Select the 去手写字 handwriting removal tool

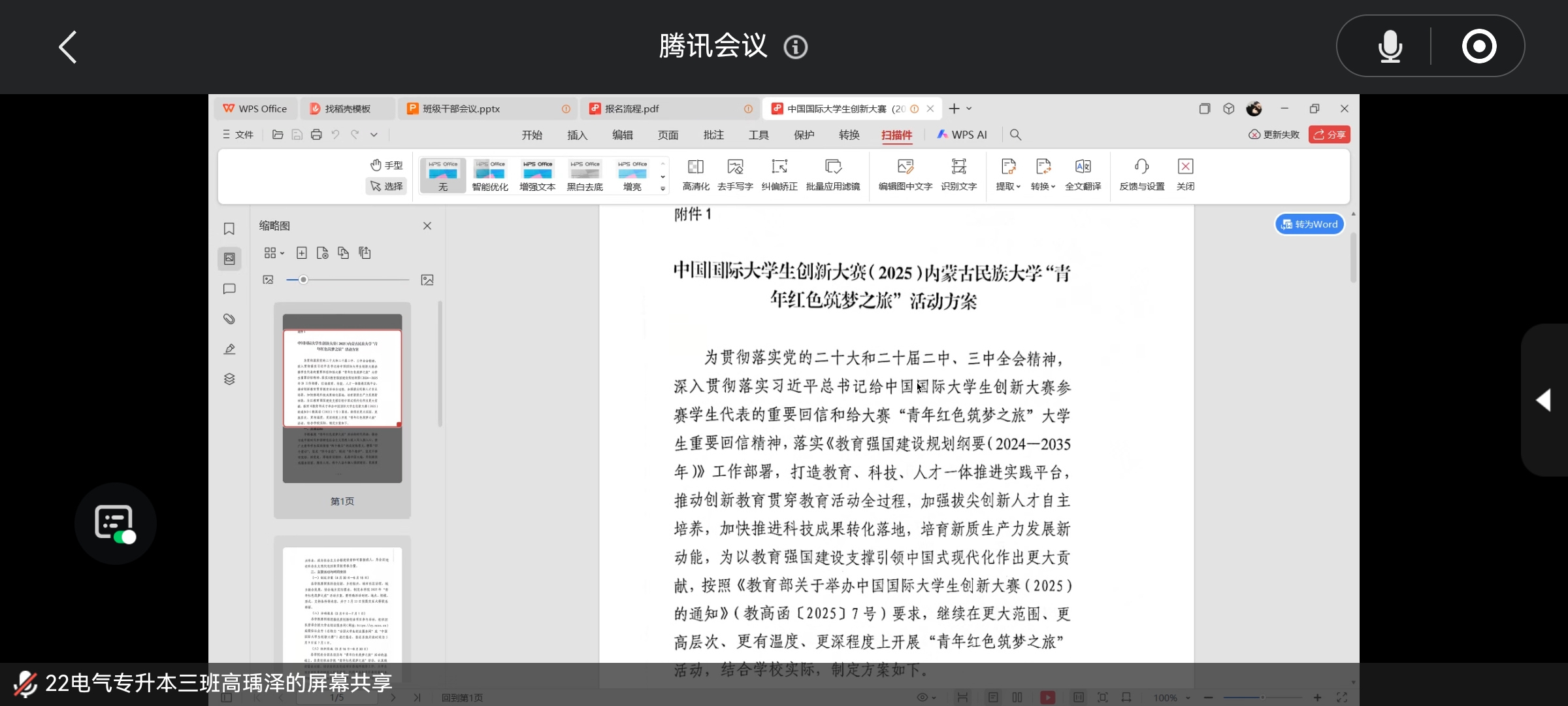[x=735, y=167]
